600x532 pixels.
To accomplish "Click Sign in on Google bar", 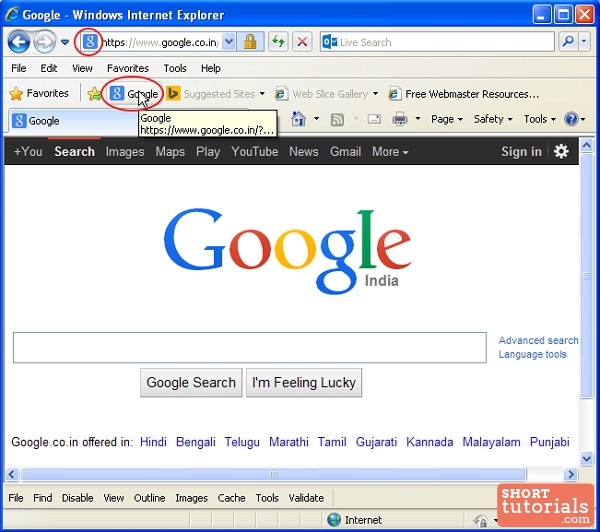I will click(x=521, y=152).
